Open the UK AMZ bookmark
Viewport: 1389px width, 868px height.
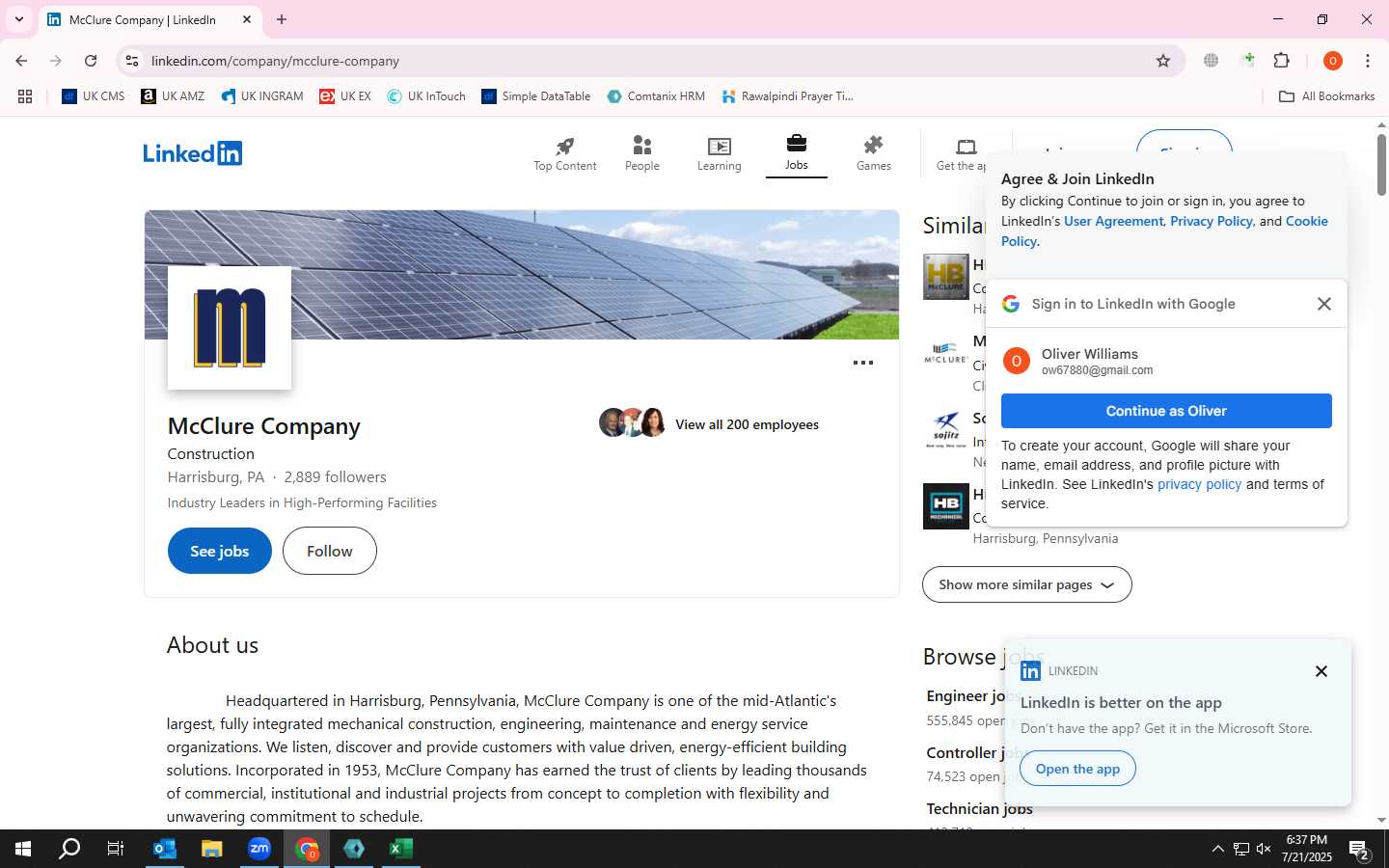(x=174, y=96)
